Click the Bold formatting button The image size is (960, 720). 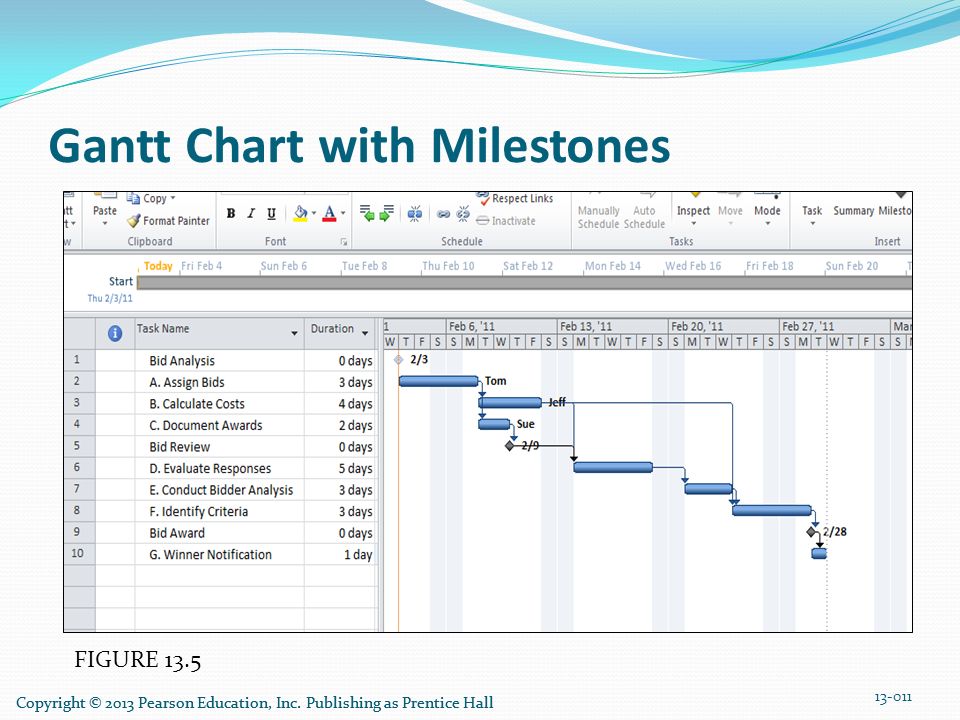click(x=231, y=213)
